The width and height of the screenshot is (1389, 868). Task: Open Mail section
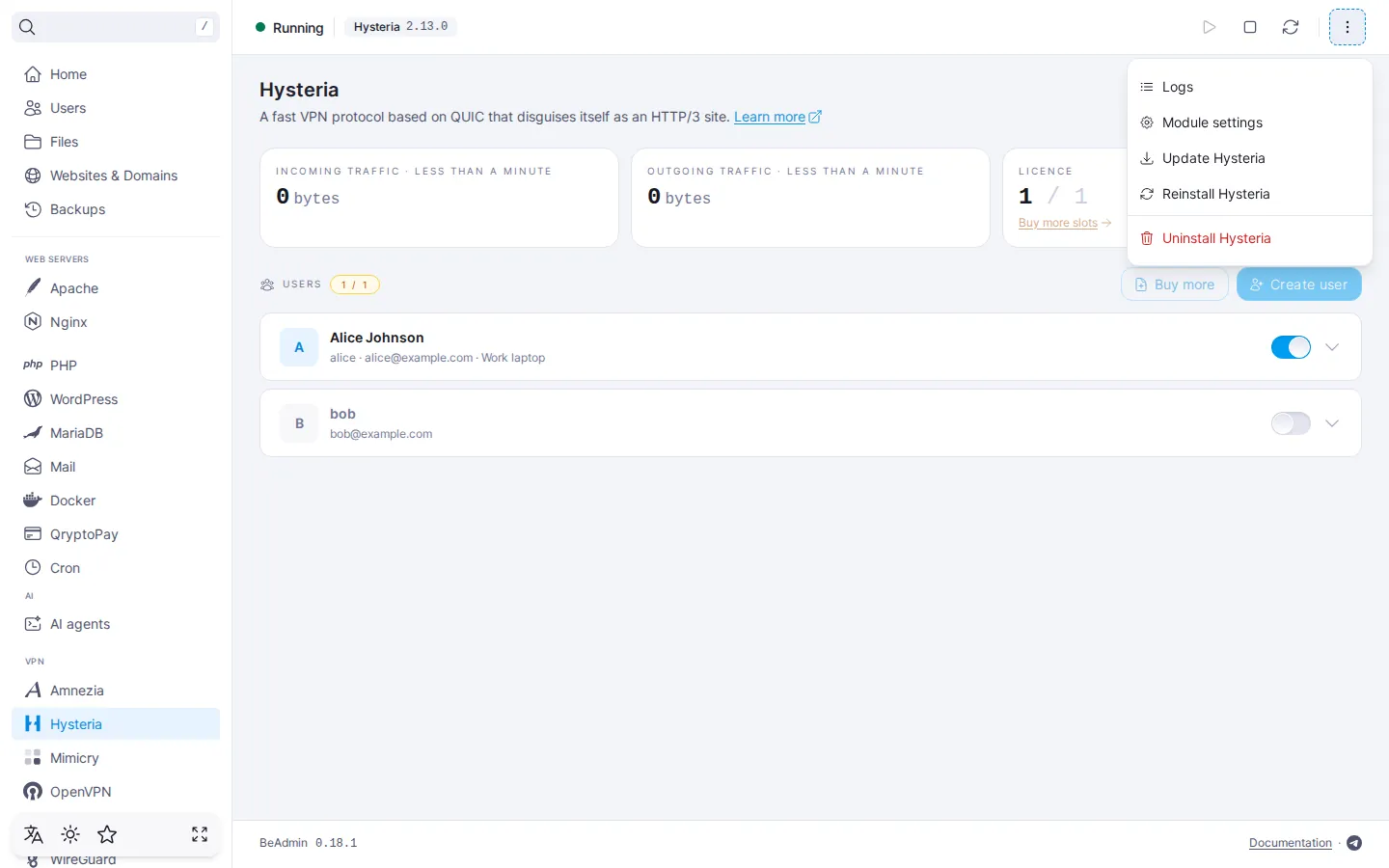coord(116,467)
